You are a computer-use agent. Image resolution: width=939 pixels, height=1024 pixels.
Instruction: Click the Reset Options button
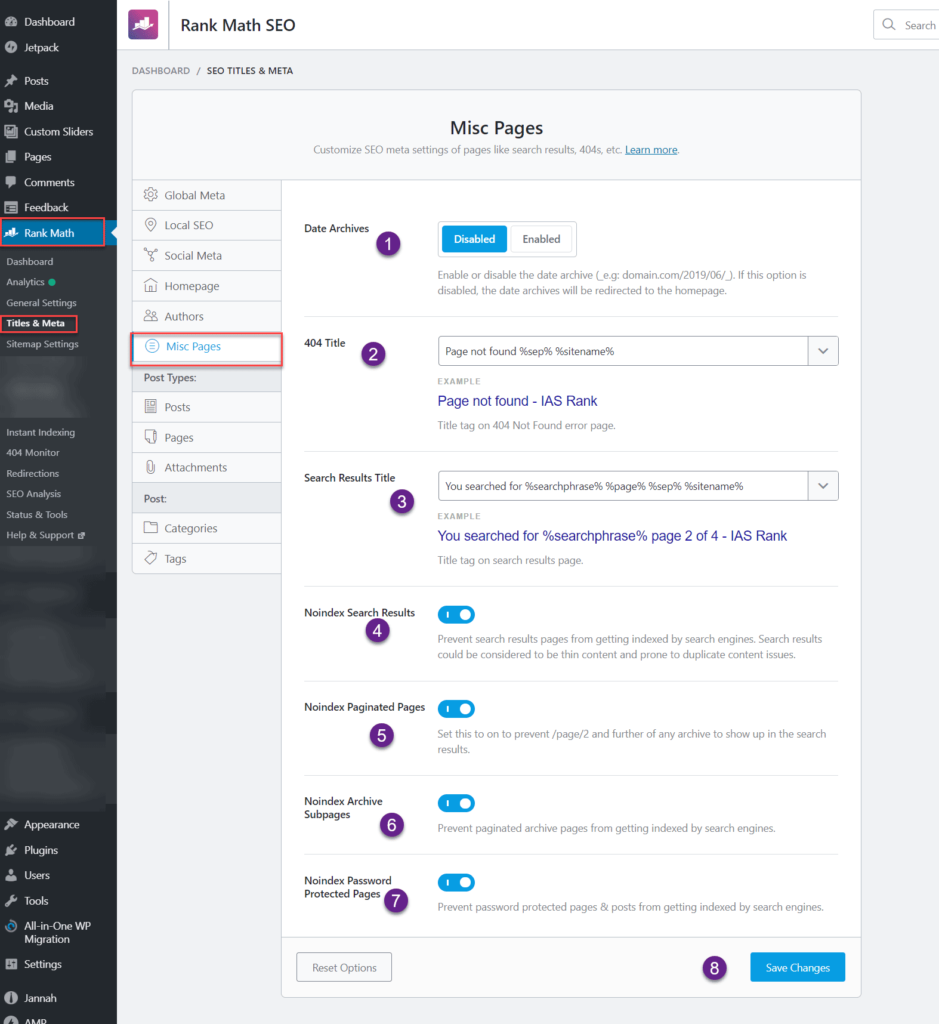point(344,967)
